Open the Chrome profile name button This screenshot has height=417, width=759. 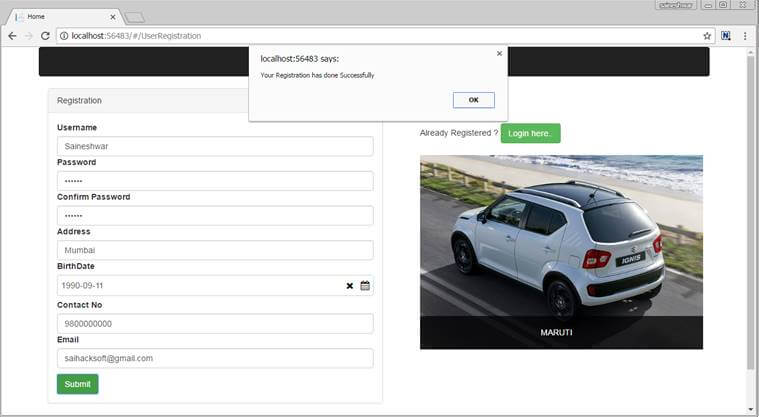(x=676, y=5)
